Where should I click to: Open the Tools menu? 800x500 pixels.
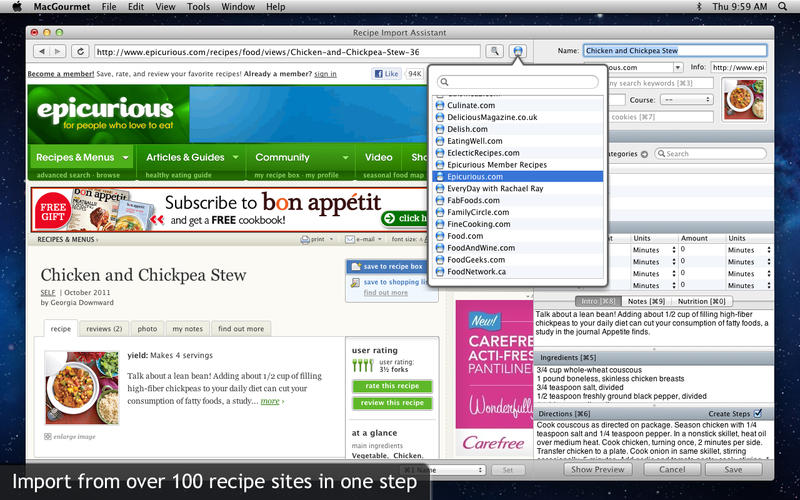point(198,7)
